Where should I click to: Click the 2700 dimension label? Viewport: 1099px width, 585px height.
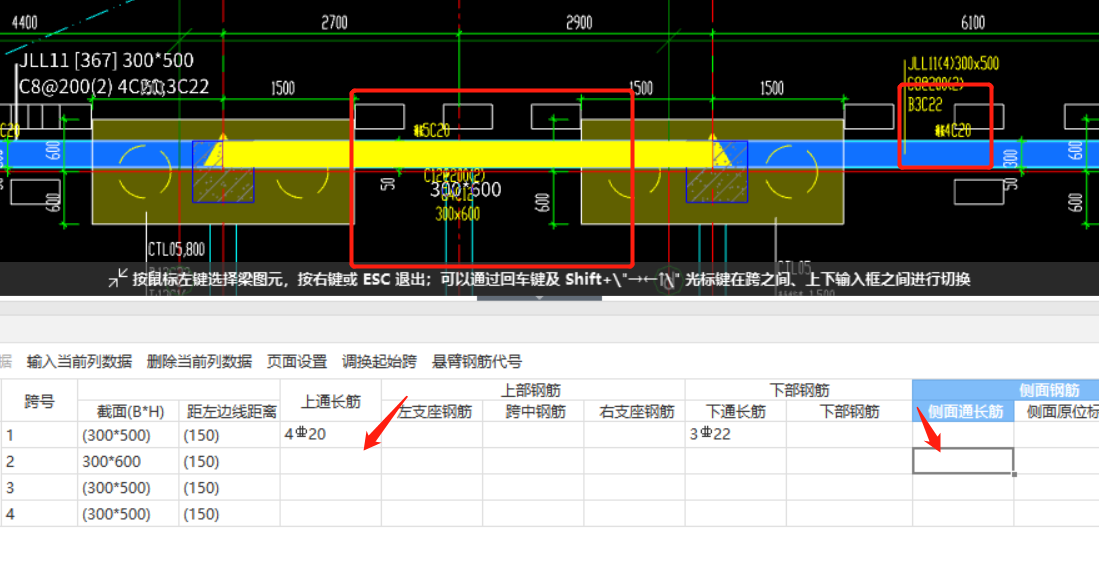tap(334, 23)
